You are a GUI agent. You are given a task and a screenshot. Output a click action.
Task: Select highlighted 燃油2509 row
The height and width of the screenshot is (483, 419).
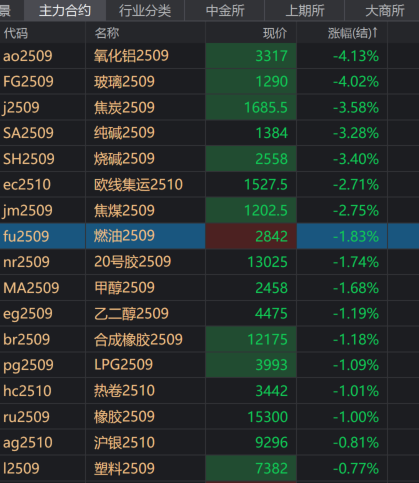209,236
